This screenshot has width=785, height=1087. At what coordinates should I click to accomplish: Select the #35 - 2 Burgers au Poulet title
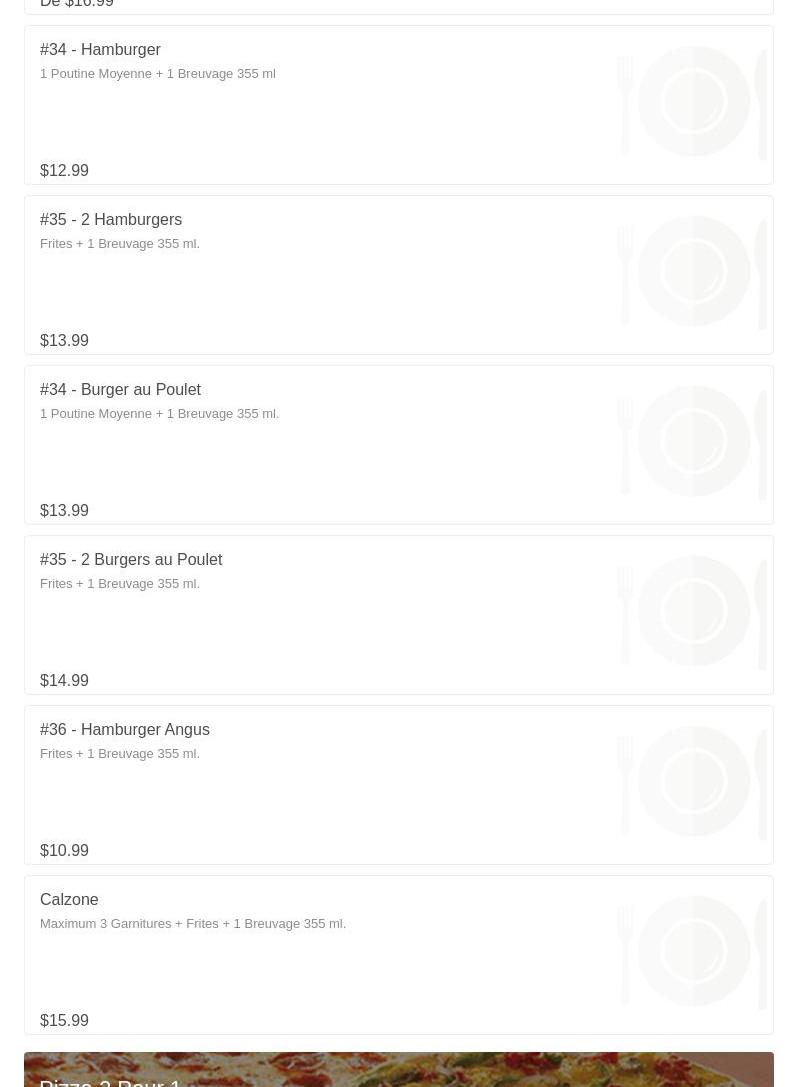pyautogui.click(x=131, y=559)
